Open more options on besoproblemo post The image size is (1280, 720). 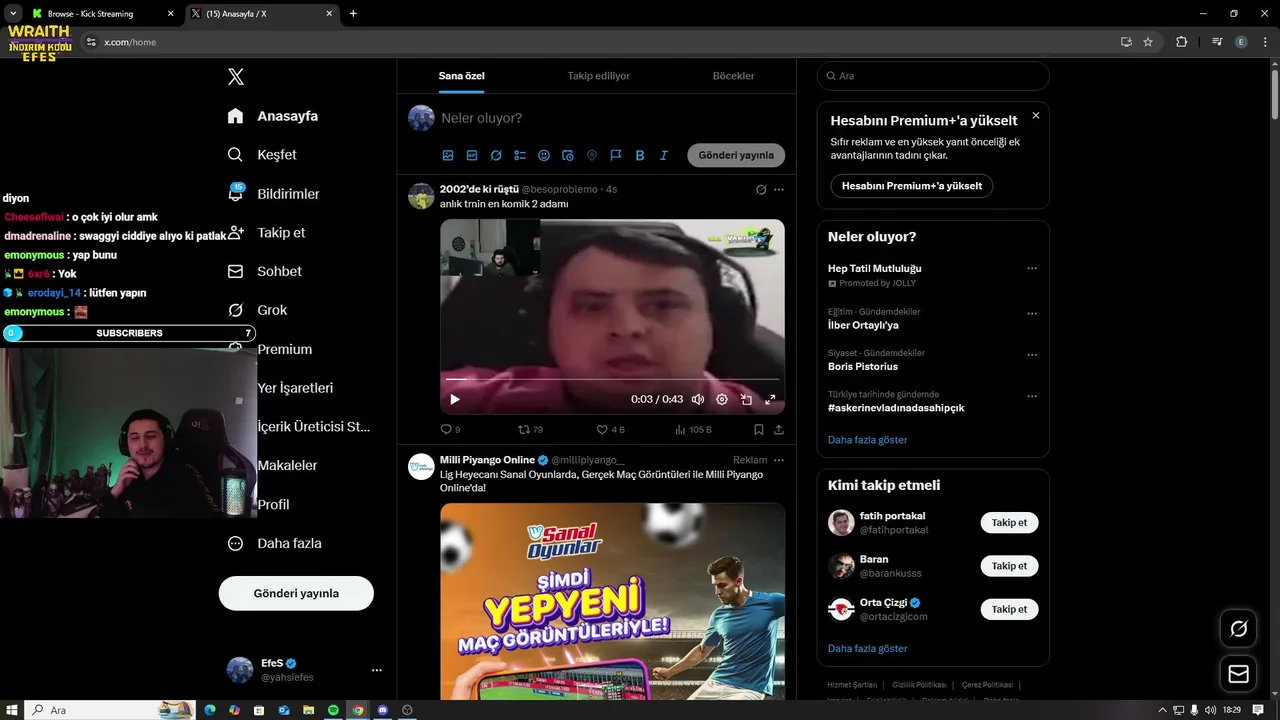[x=779, y=189]
